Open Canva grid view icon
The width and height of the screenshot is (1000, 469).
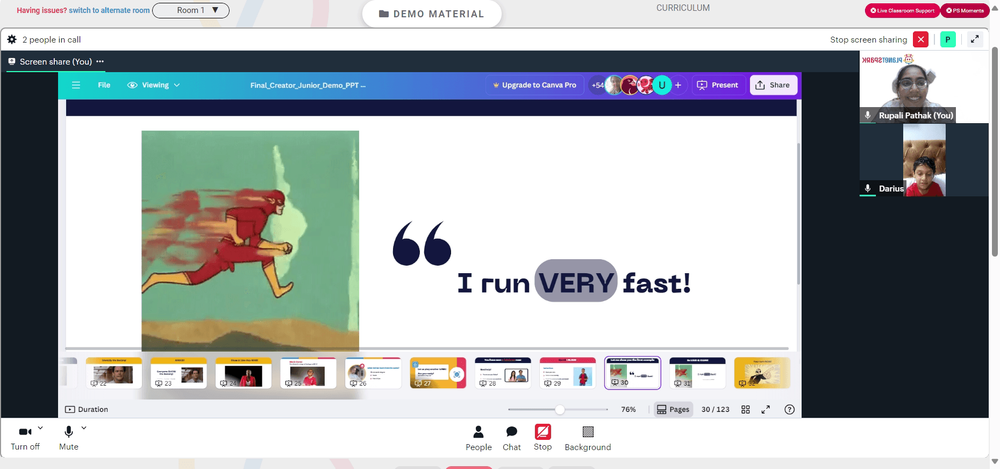[x=746, y=410]
